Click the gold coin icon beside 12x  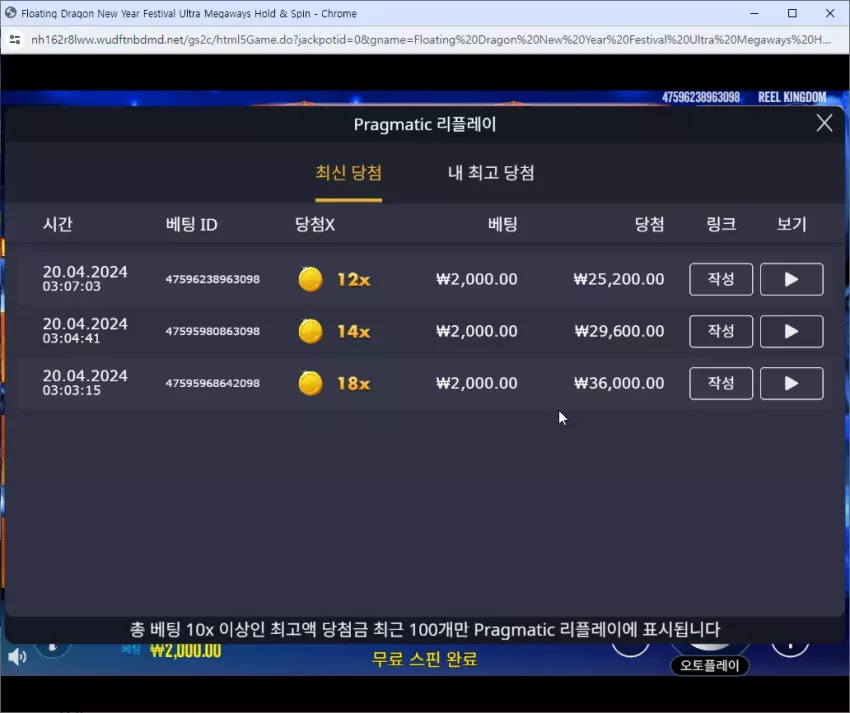point(311,279)
